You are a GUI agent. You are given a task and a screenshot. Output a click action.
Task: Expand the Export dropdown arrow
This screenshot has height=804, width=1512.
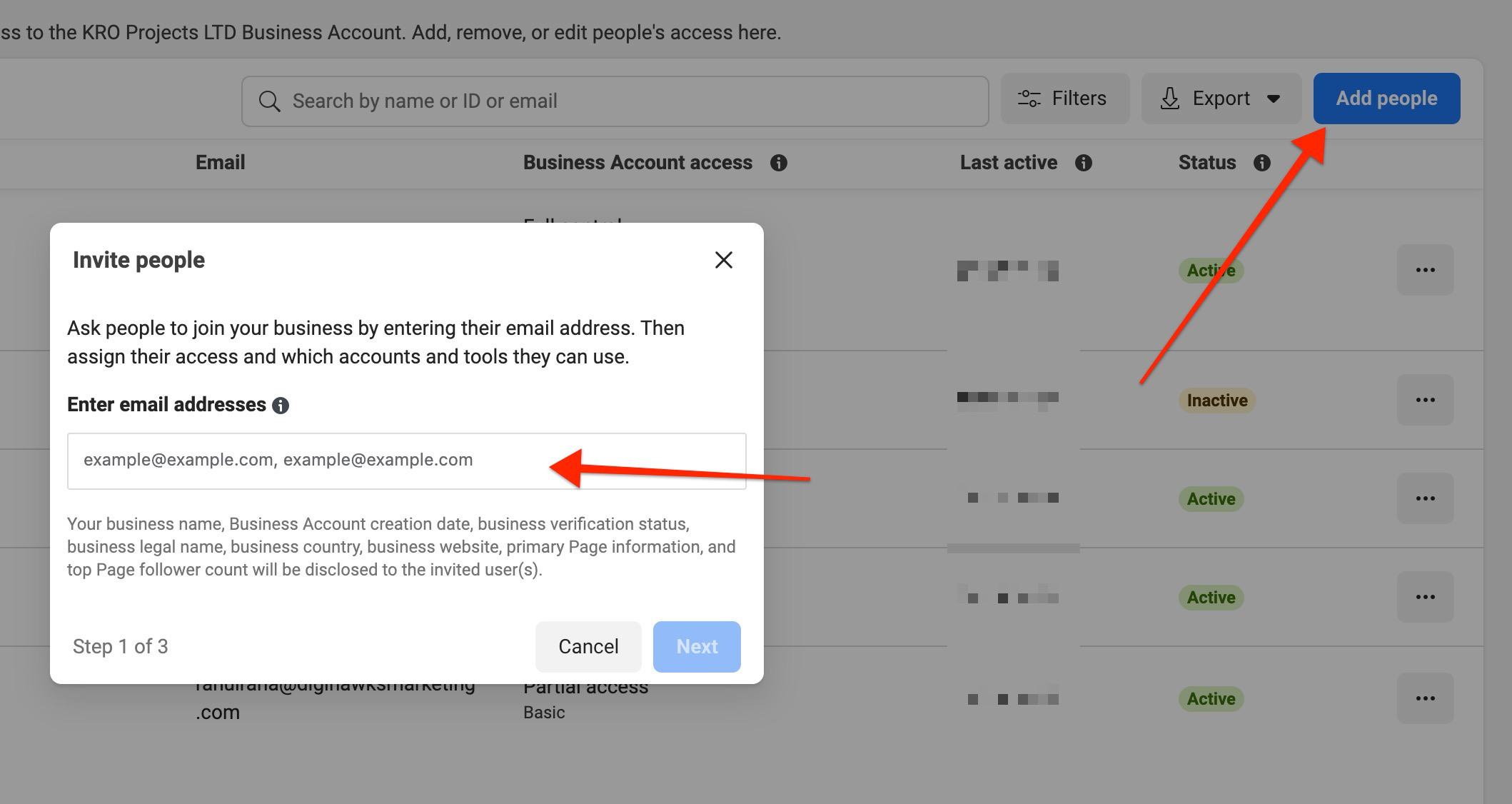(x=1274, y=99)
